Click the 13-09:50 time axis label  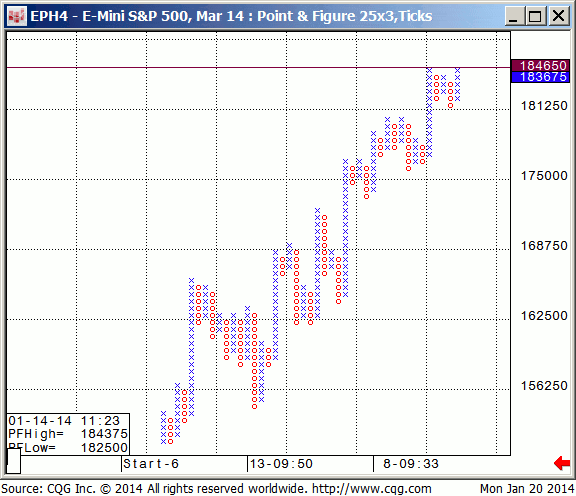coord(281,464)
